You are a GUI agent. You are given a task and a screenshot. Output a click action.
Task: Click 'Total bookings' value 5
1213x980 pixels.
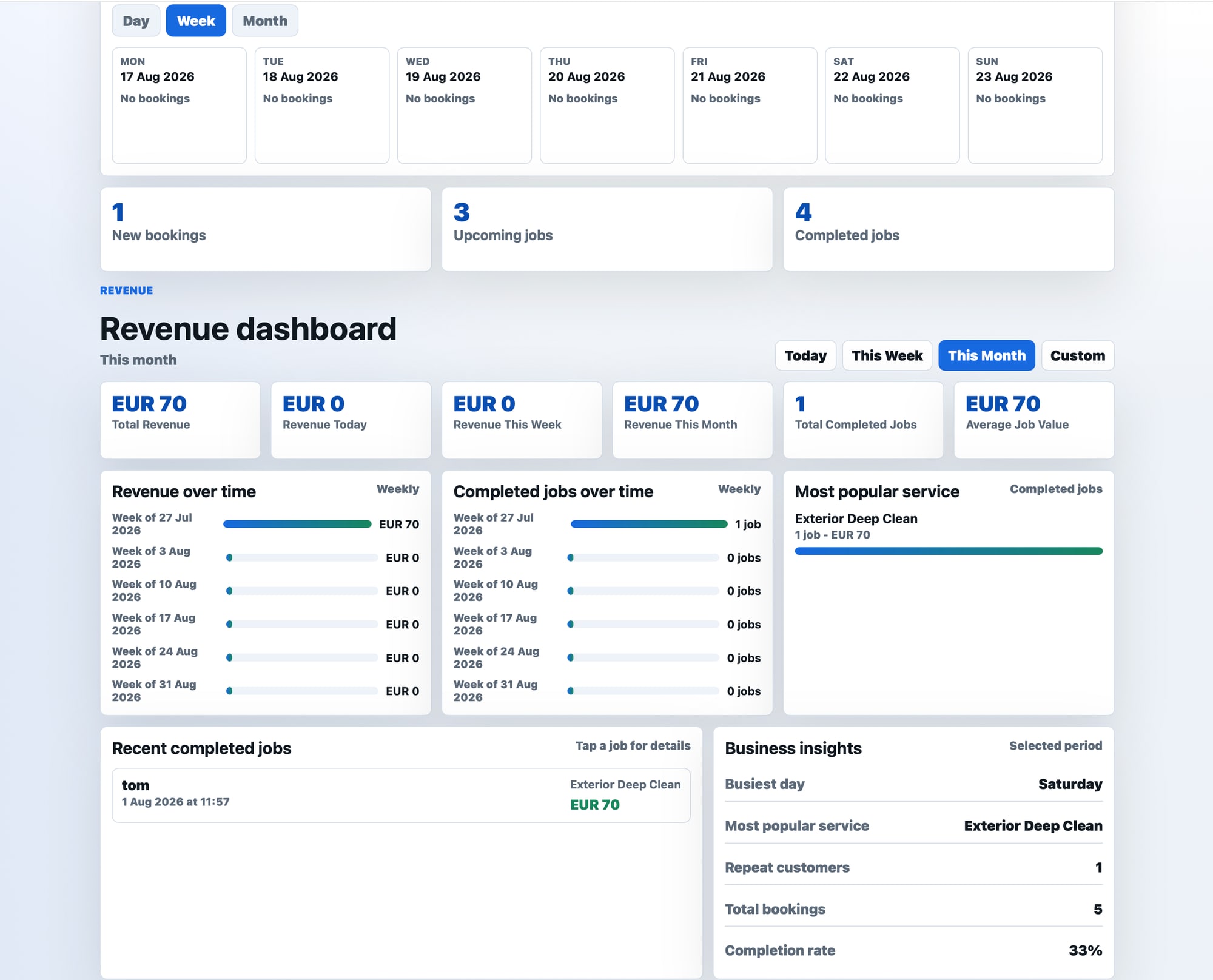point(1098,909)
